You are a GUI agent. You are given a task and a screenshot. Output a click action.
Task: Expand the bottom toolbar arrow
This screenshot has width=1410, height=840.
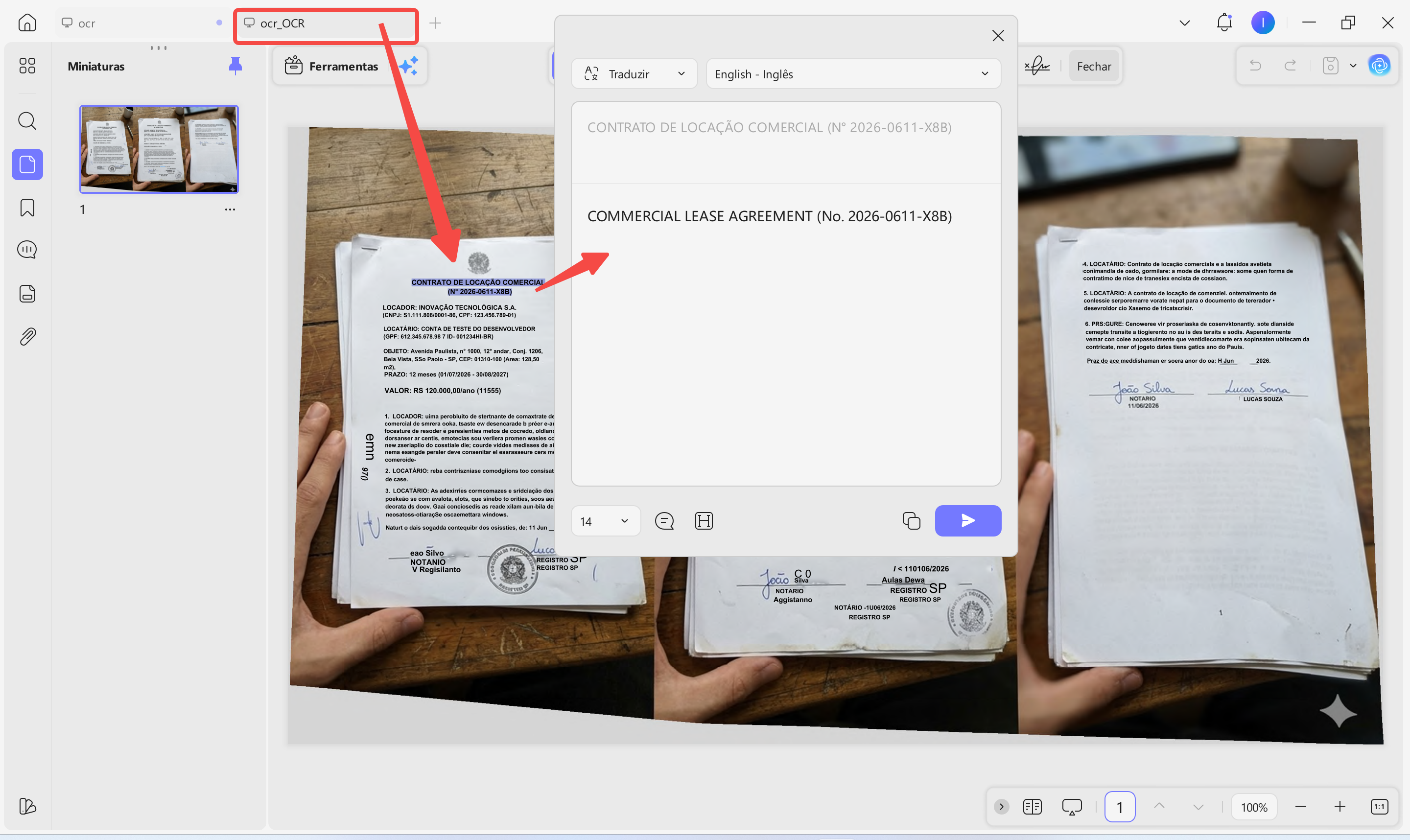pos(1001,807)
